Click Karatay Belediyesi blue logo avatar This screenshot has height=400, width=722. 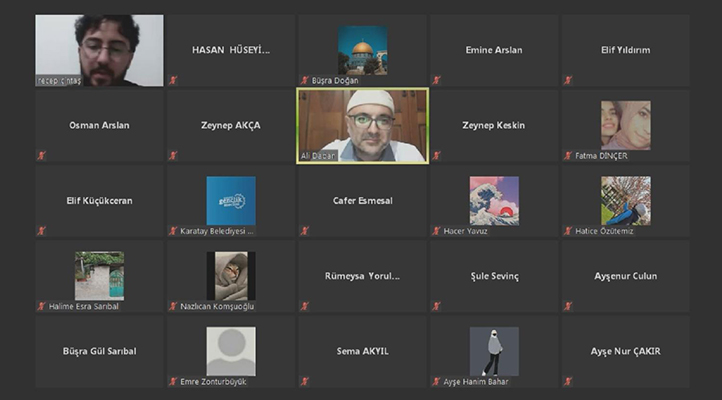click(x=231, y=201)
